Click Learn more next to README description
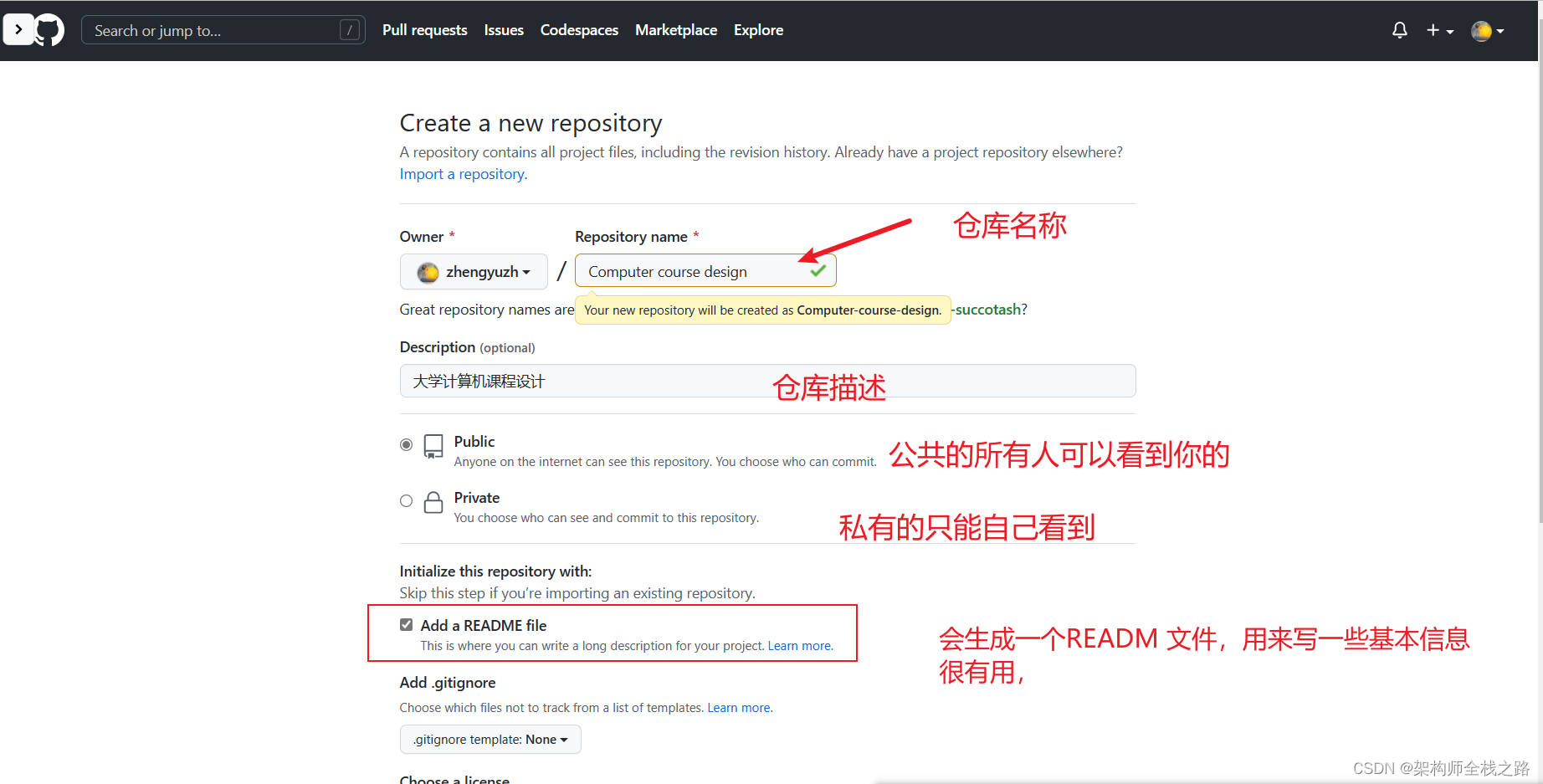Viewport: 1543px width, 784px height. (798, 645)
